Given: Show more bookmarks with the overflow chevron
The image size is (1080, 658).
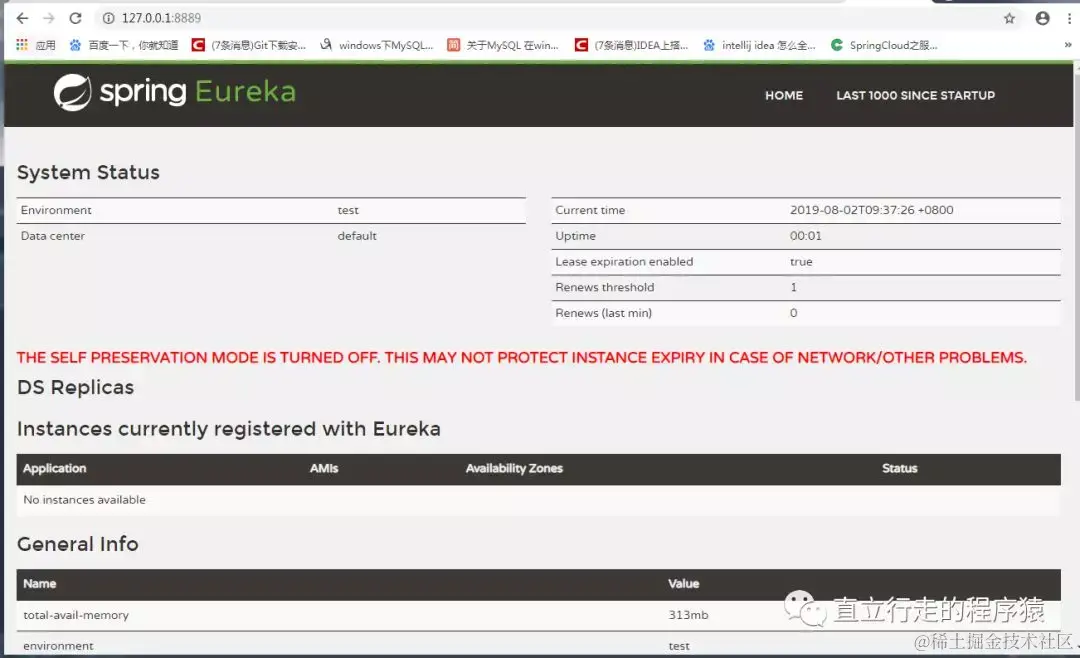Looking at the screenshot, I should (1068, 45).
